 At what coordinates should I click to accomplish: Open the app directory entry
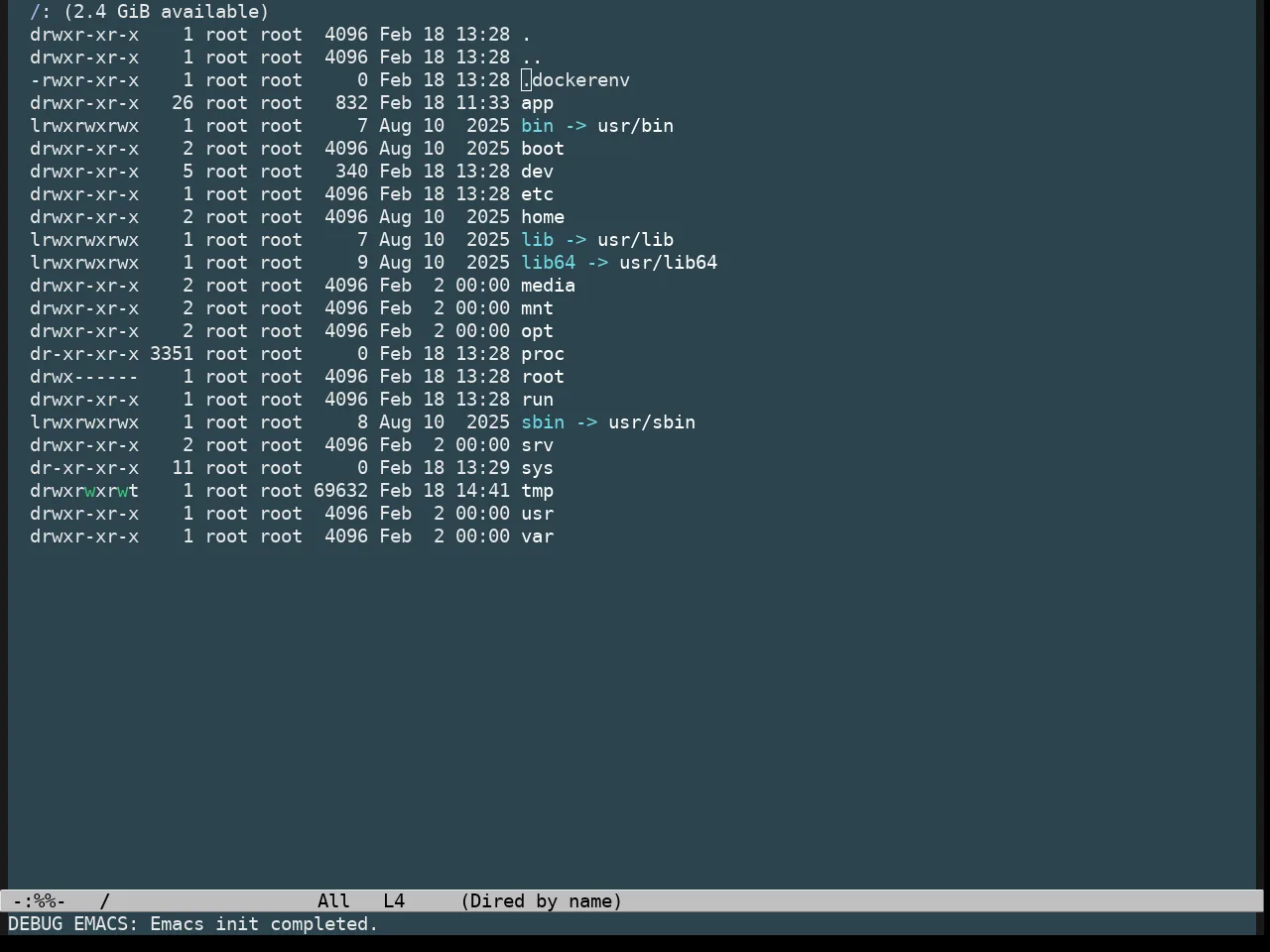coord(537,103)
